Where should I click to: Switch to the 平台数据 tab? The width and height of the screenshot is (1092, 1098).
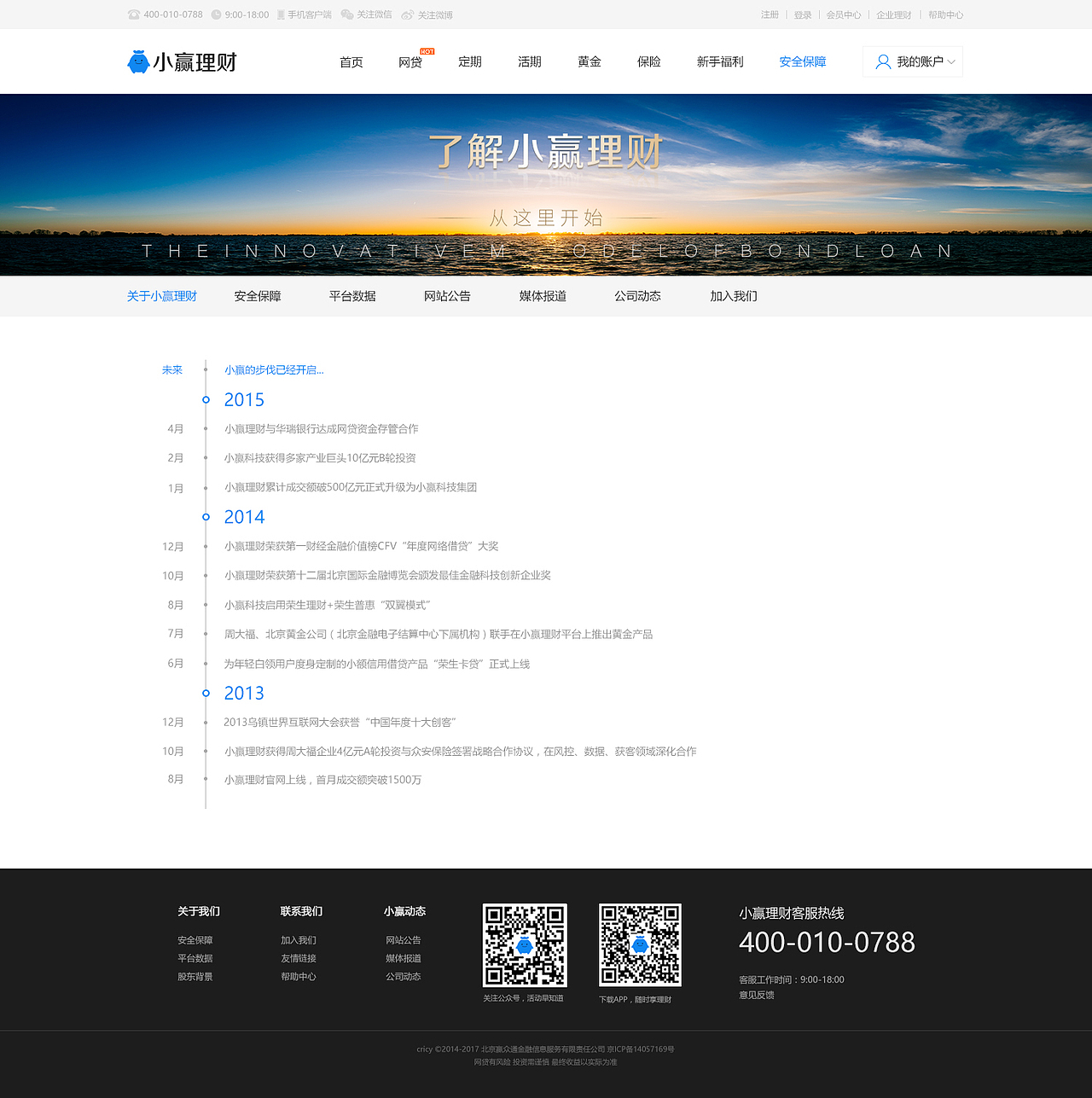[x=352, y=296]
